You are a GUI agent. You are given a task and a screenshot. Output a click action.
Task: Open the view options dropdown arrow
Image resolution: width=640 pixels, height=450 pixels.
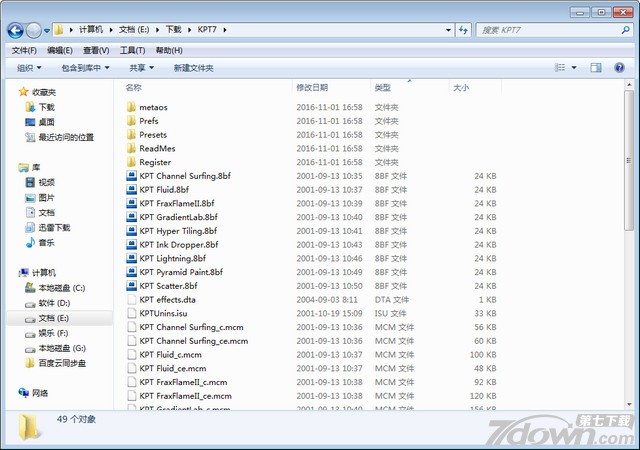(574, 67)
